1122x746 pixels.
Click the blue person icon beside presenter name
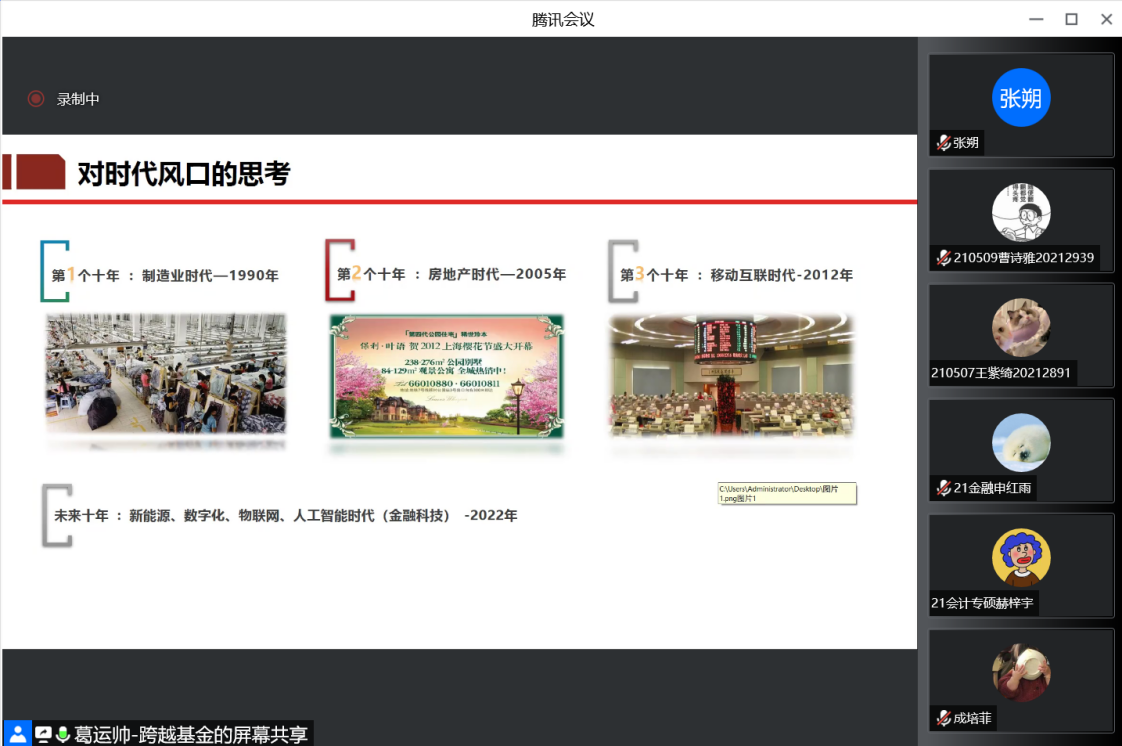click(17, 734)
